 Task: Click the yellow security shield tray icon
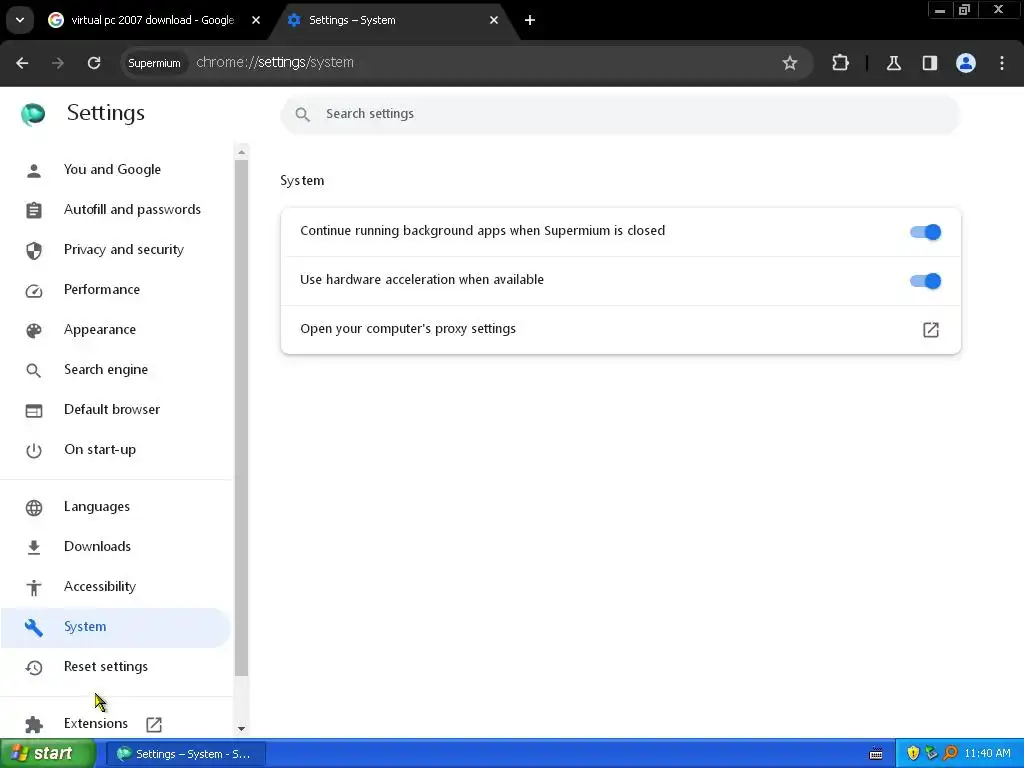click(x=913, y=754)
